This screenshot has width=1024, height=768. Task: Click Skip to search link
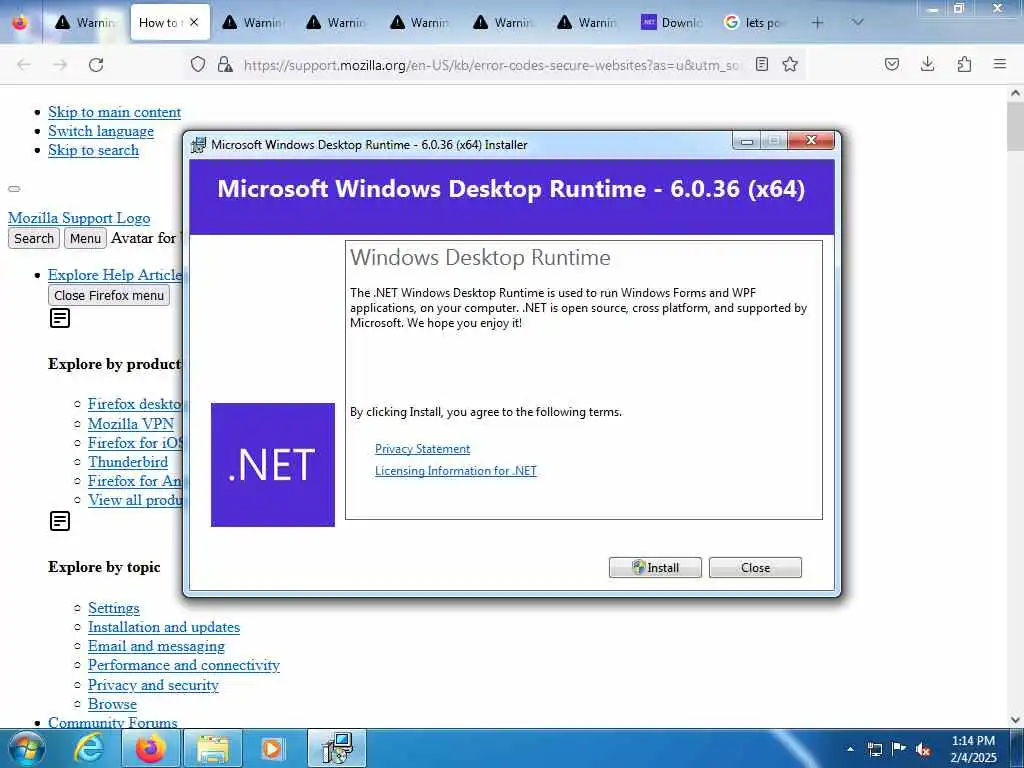point(93,150)
